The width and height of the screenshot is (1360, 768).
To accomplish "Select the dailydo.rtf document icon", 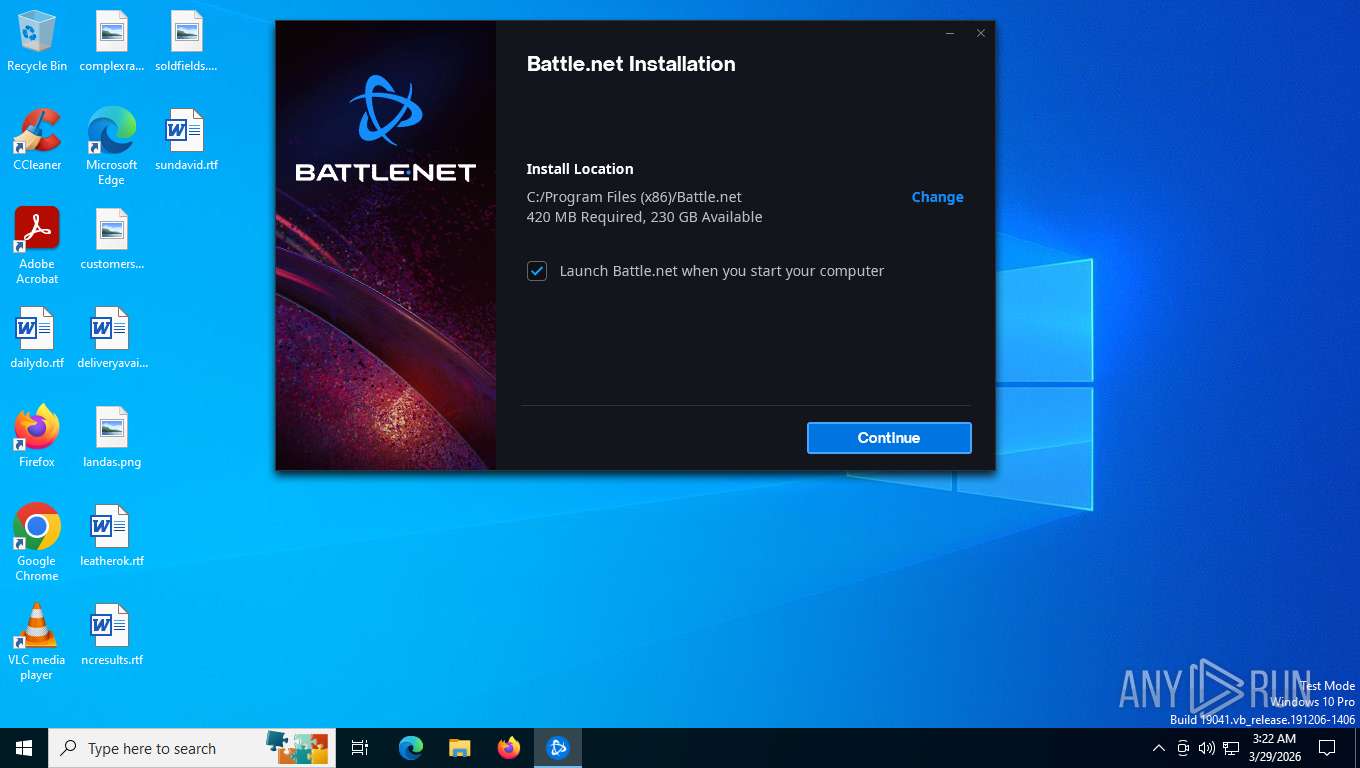I will tap(37, 338).
